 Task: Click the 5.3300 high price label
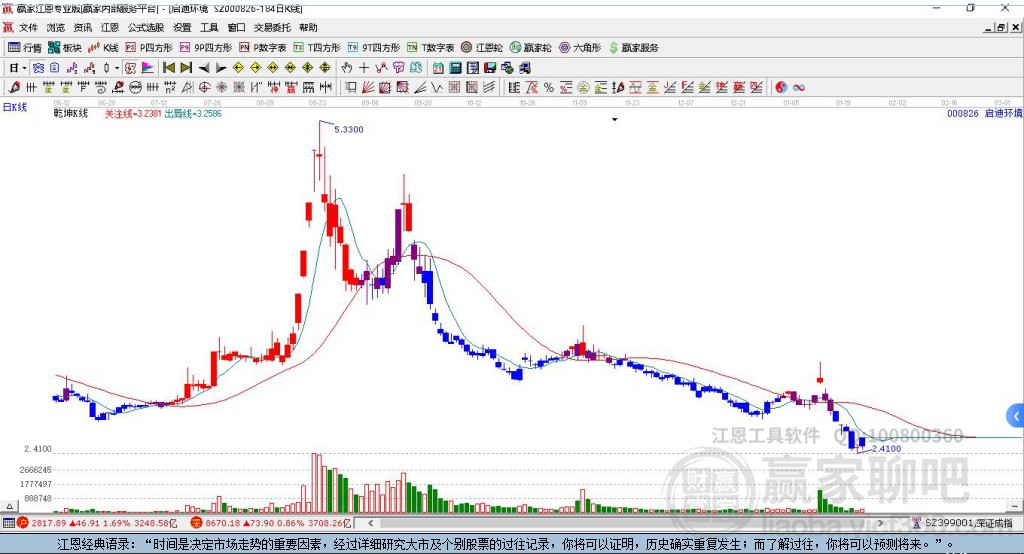pos(349,130)
